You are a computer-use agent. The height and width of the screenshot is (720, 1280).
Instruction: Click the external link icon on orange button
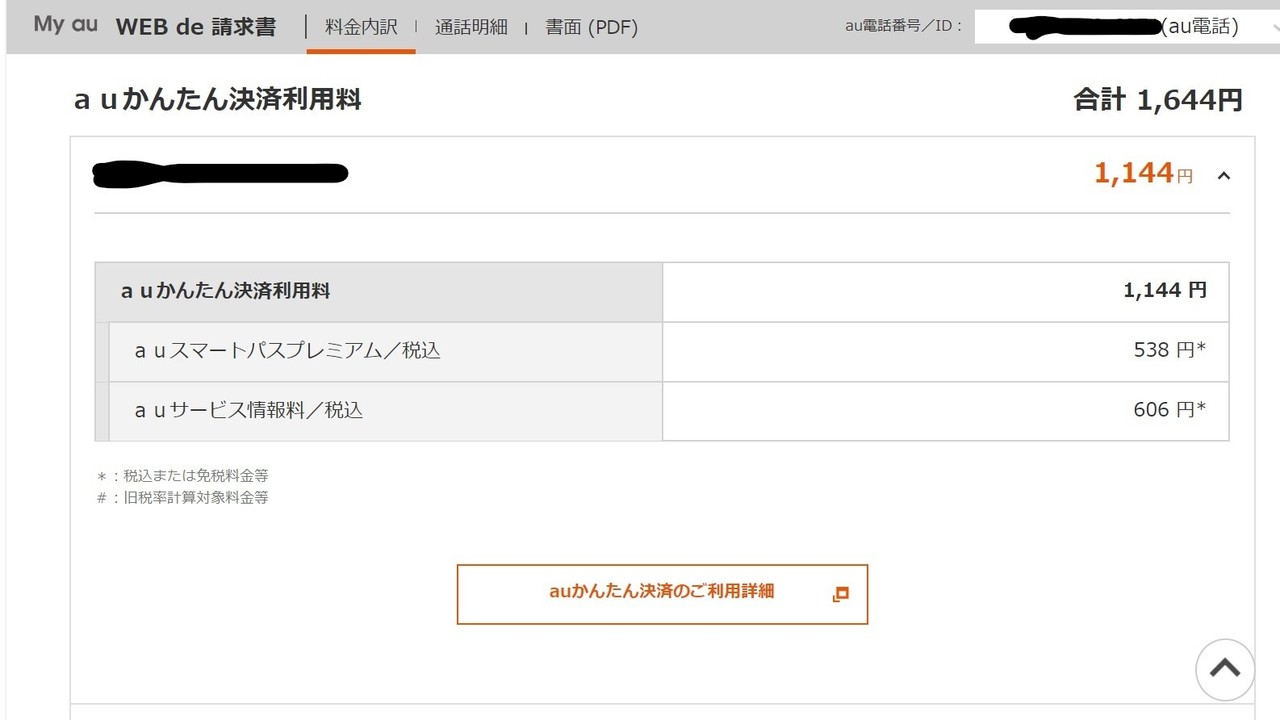click(x=840, y=594)
